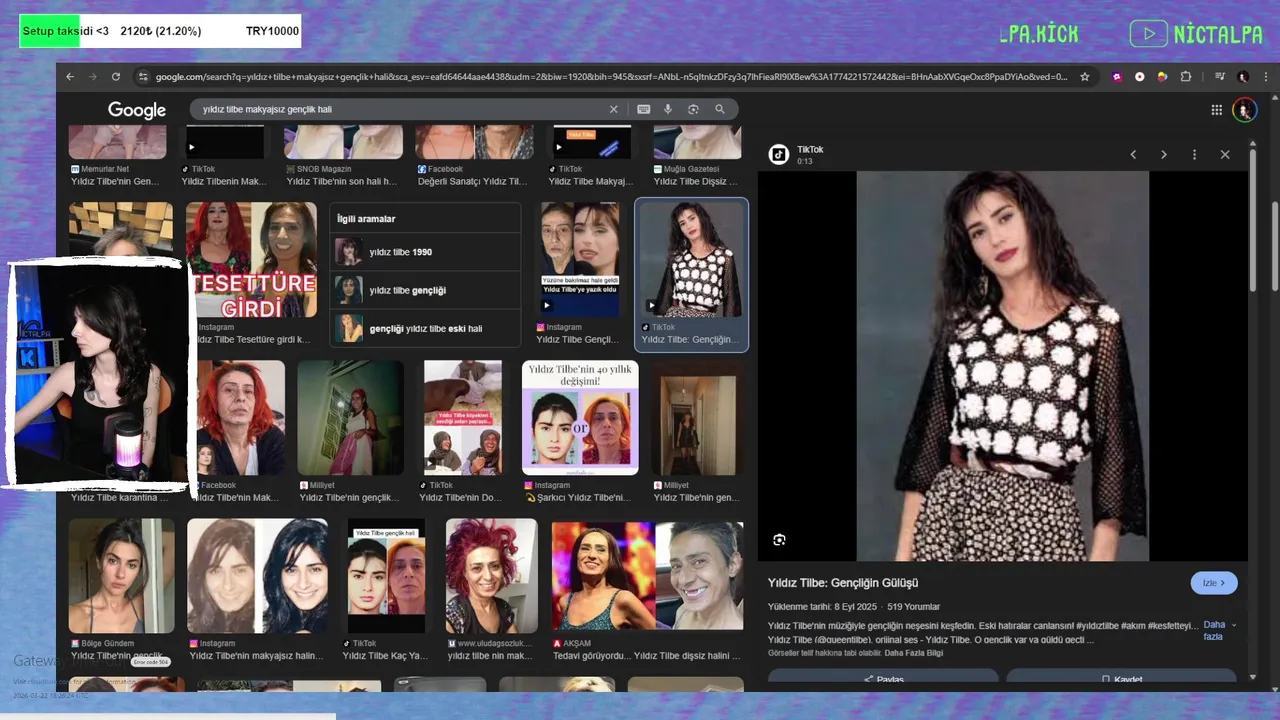Screen dimensions: 1280x720
Task: Open AKŞAM Tedavi görüyordu thumbnail
Action: click(x=648, y=576)
